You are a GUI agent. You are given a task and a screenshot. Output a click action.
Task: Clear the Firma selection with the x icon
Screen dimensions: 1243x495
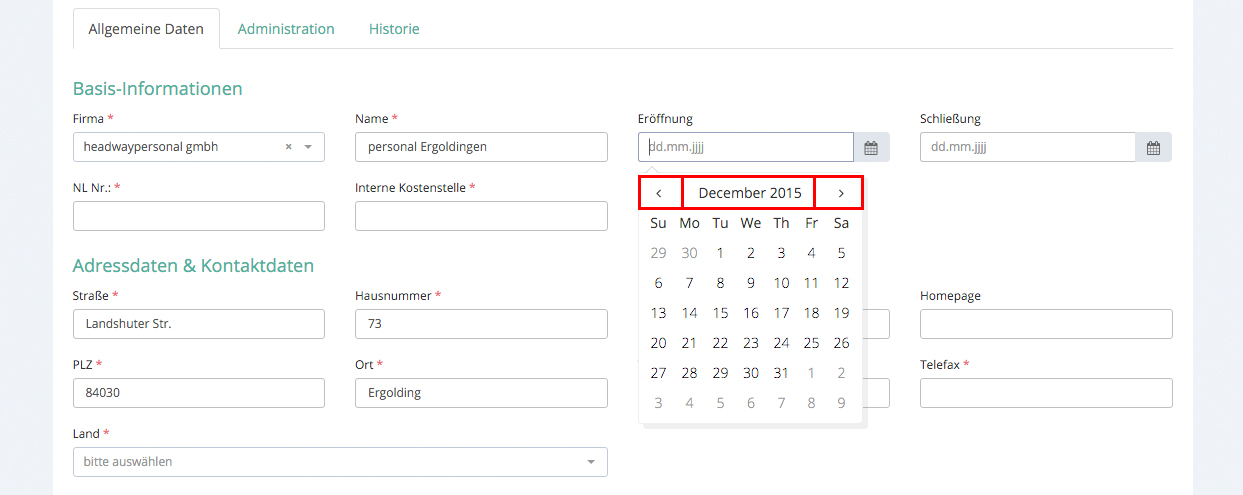click(288, 147)
